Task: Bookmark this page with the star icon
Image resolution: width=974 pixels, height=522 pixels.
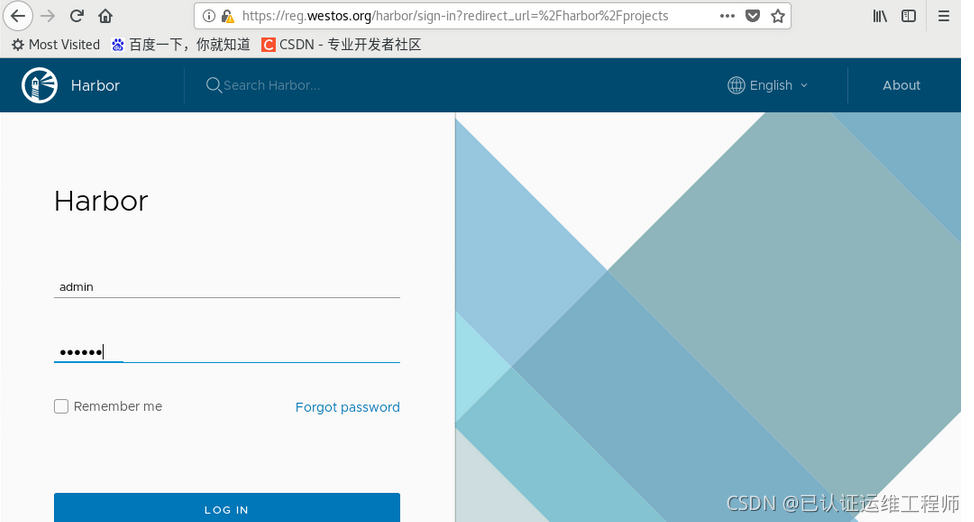Action: (777, 16)
